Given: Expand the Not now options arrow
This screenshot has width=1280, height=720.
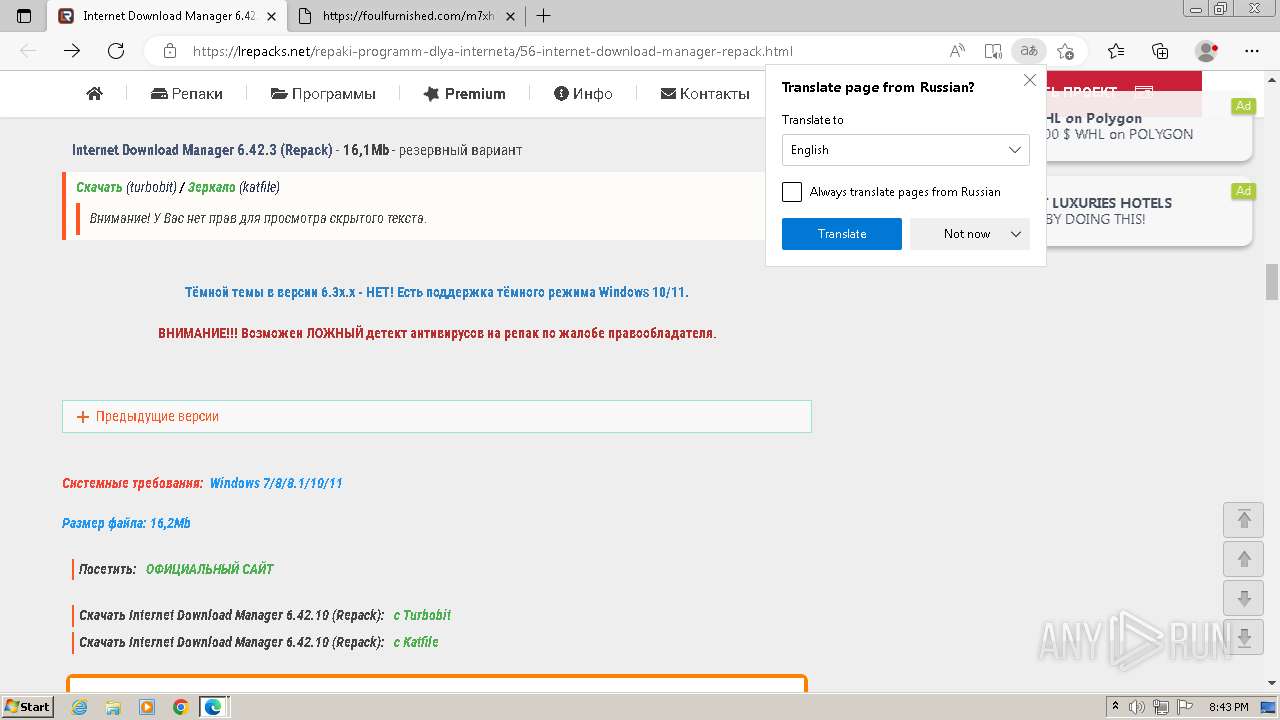Looking at the screenshot, I should click(x=1016, y=234).
